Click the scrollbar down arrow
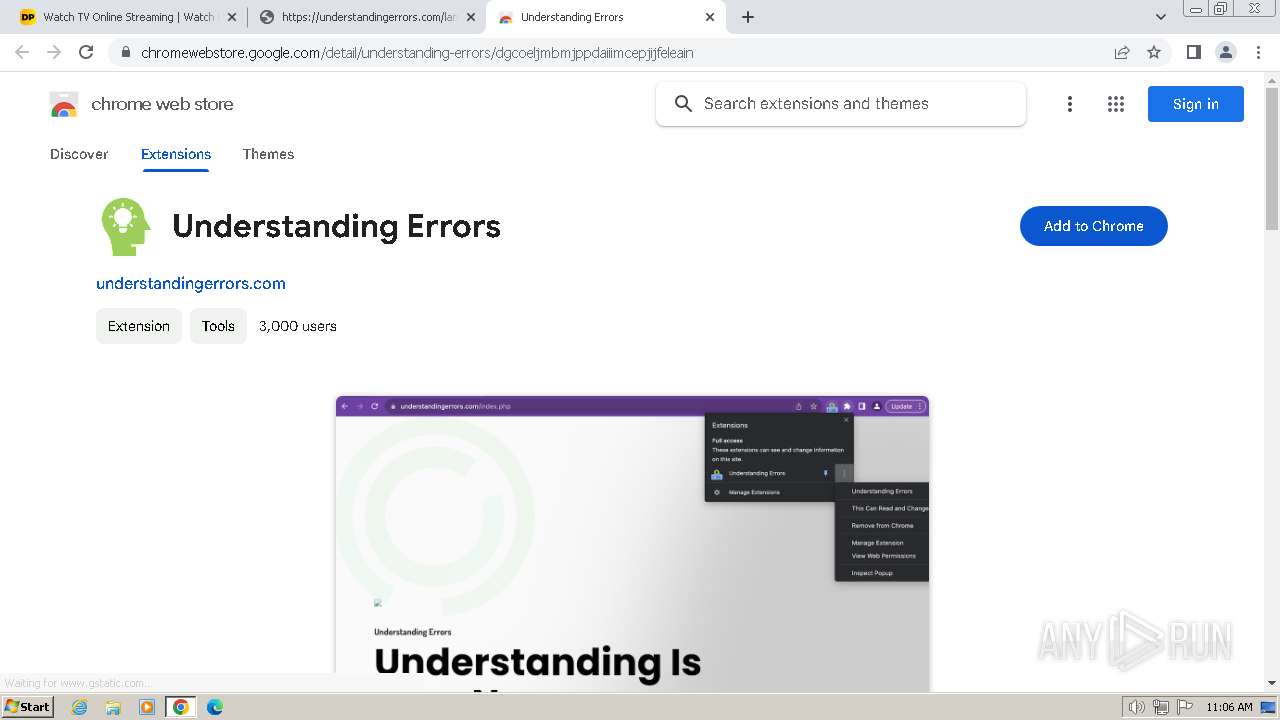This screenshot has height=720, width=1280. pyautogui.click(x=1272, y=683)
